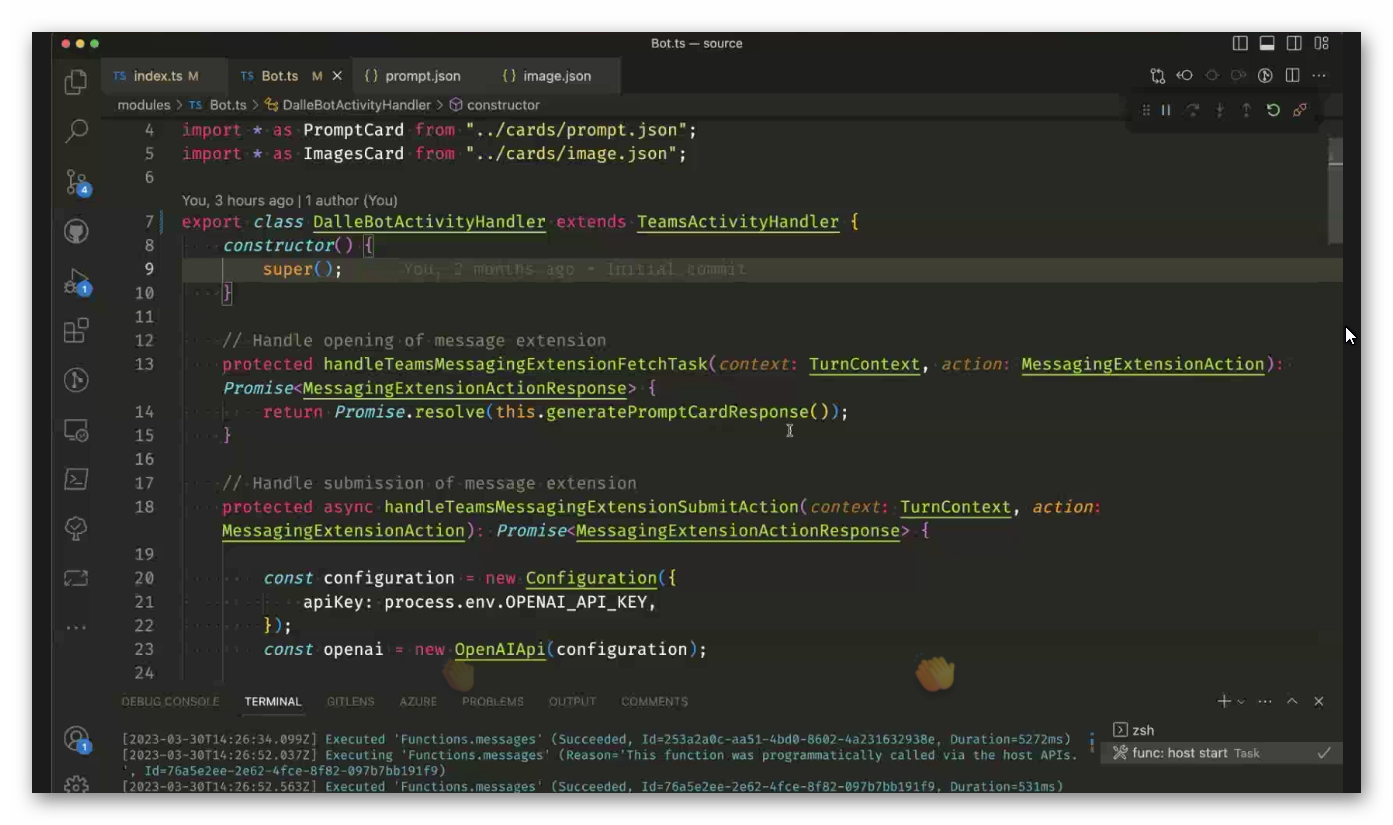Open Source Control view with 4 badge
The image size is (1393, 825).
pos(76,181)
